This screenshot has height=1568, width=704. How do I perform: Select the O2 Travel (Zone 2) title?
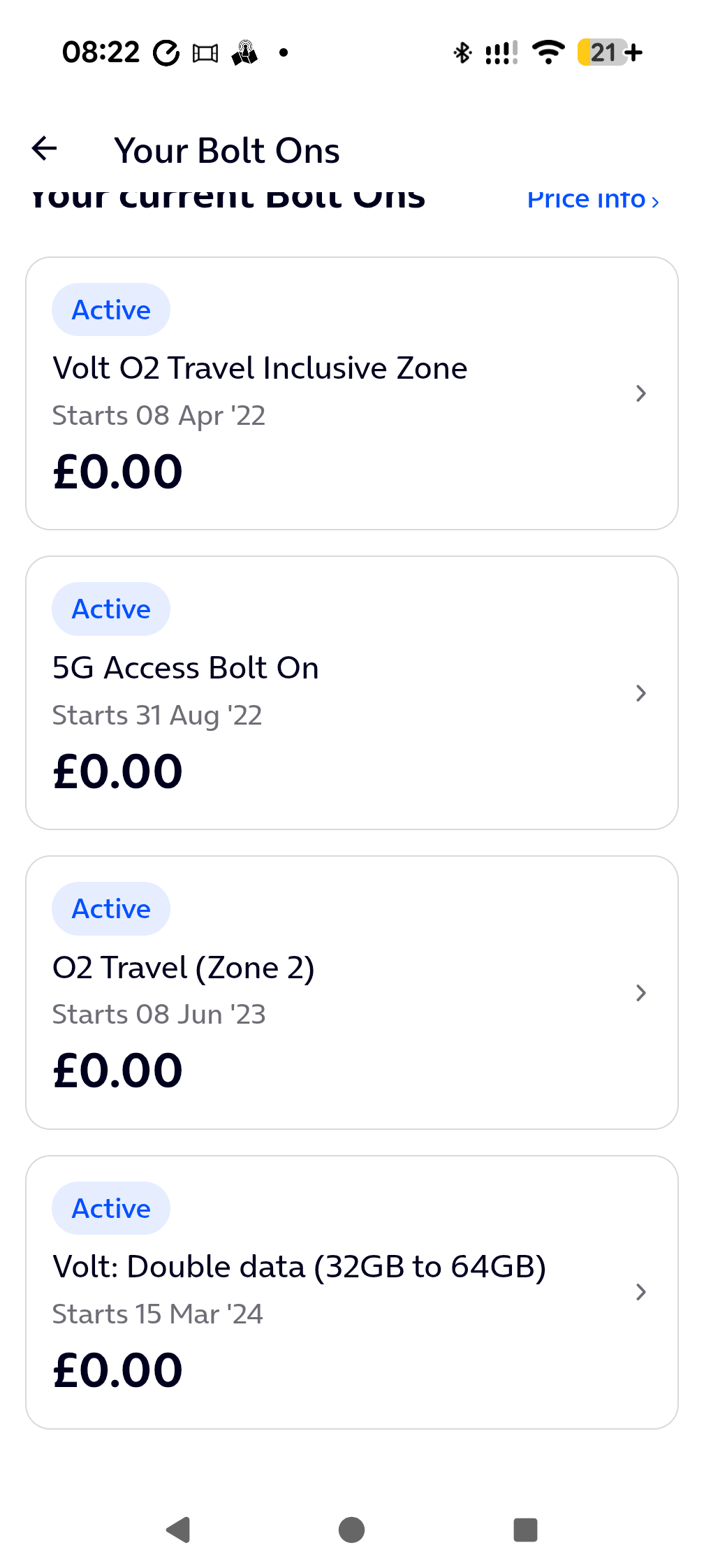(x=184, y=968)
